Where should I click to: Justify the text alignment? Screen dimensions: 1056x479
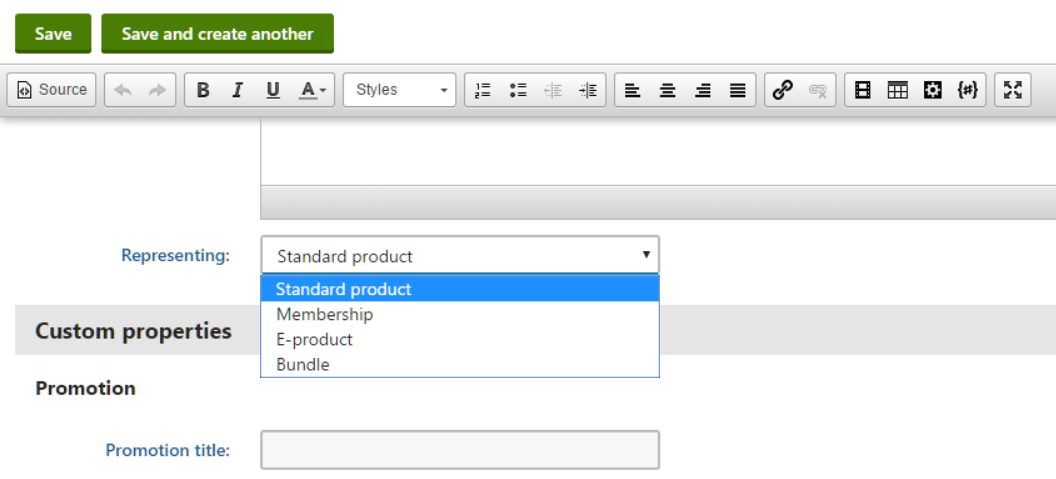(x=737, y=90)
